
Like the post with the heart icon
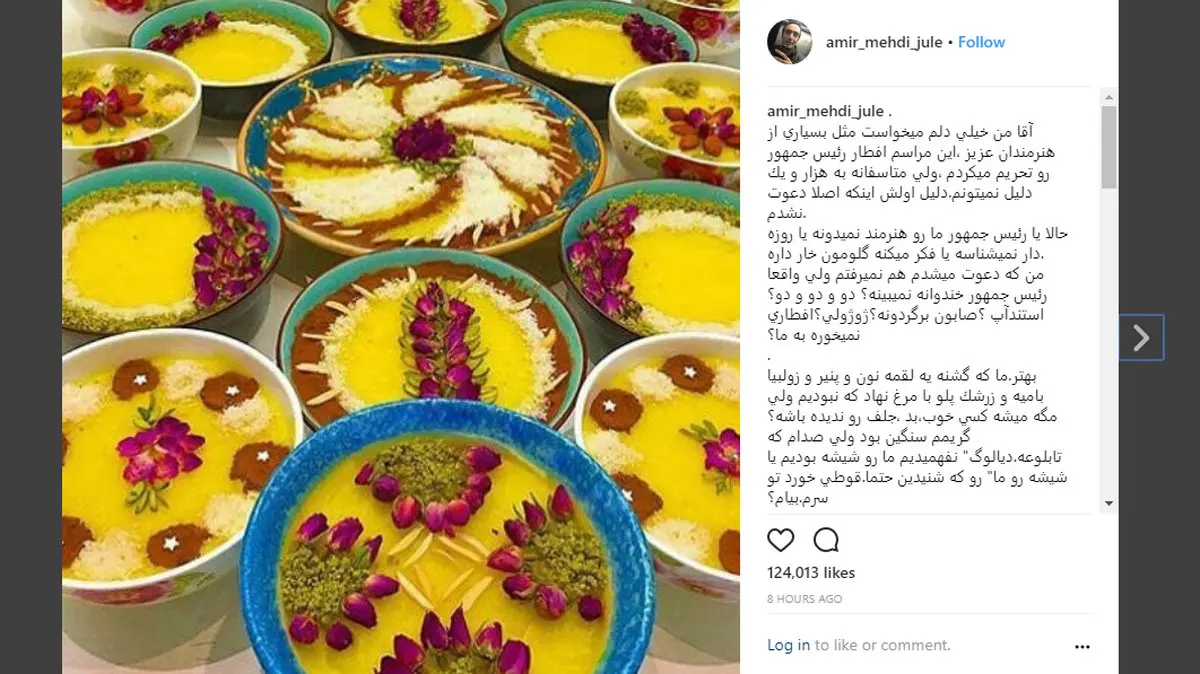[780, 540]
